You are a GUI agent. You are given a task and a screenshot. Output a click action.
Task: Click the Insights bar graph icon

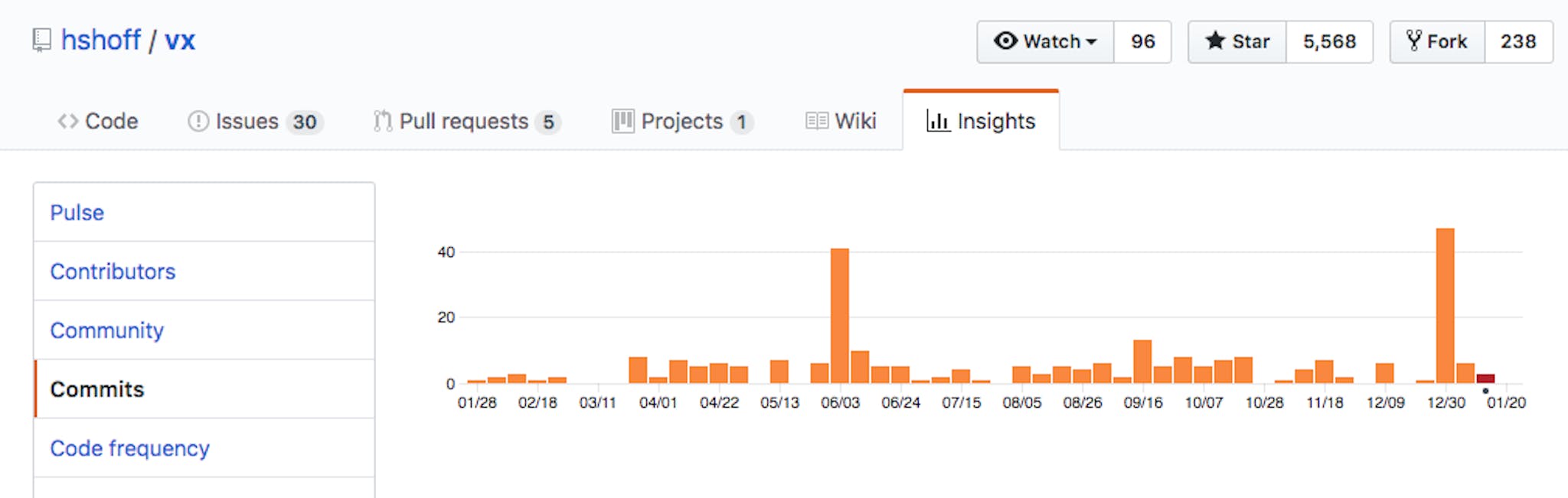938,122
